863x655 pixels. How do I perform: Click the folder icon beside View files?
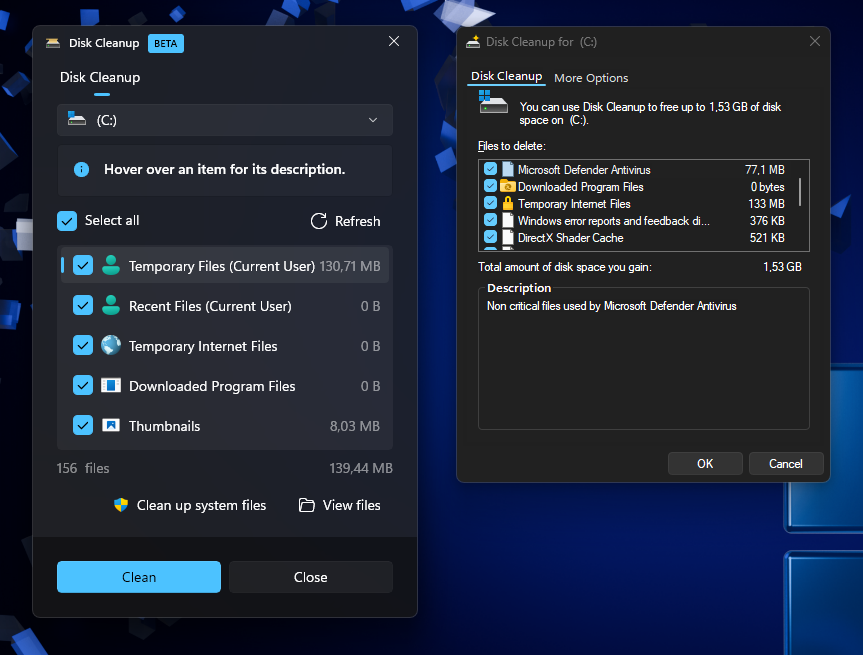pos(307,505)
